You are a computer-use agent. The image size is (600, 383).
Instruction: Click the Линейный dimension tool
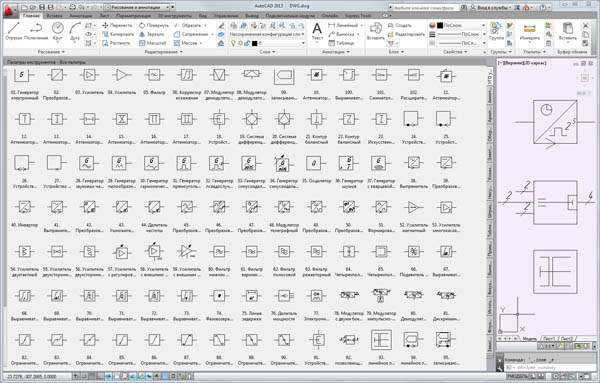pos(343,25)
